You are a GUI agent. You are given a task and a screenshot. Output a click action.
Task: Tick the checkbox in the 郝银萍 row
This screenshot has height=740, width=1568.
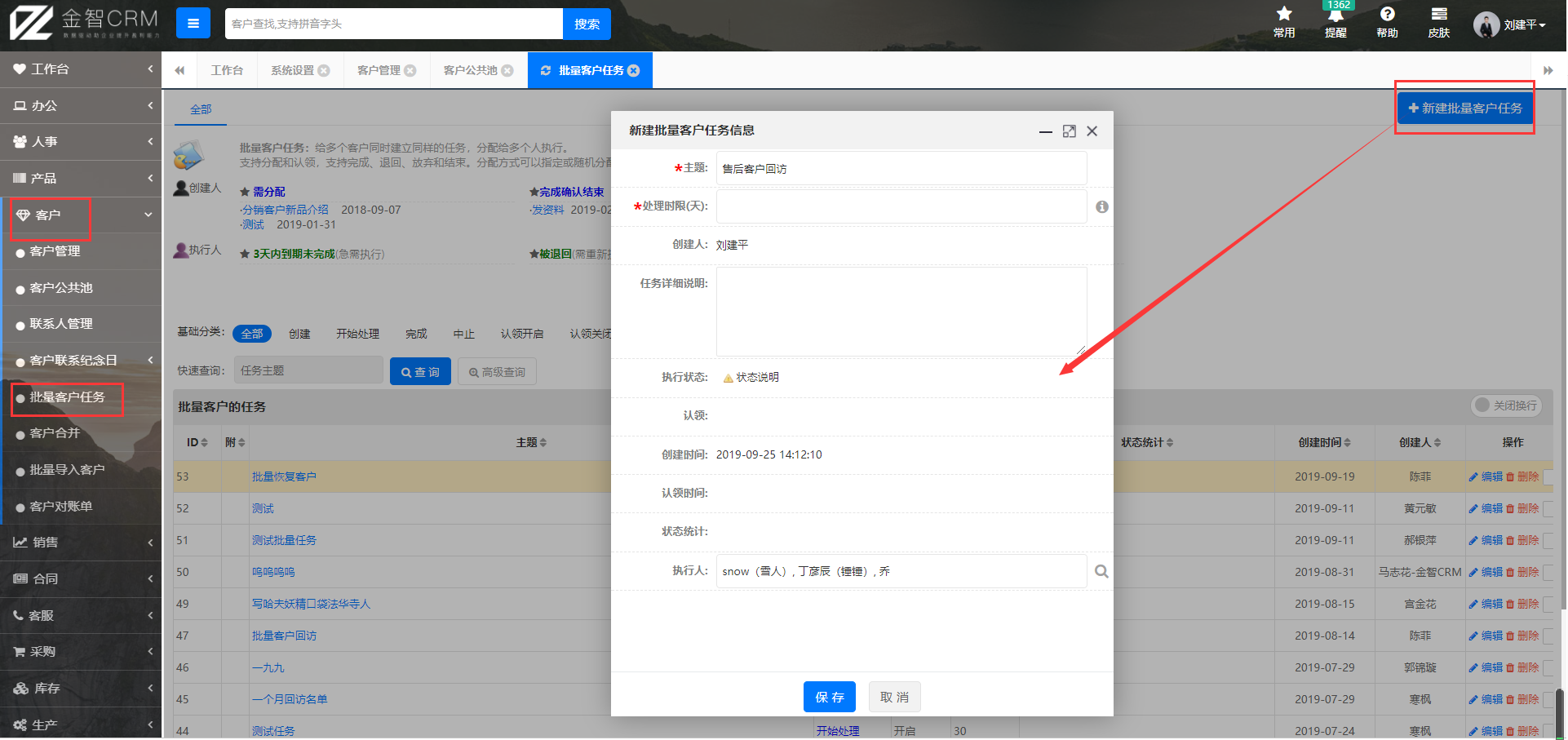1549,540
